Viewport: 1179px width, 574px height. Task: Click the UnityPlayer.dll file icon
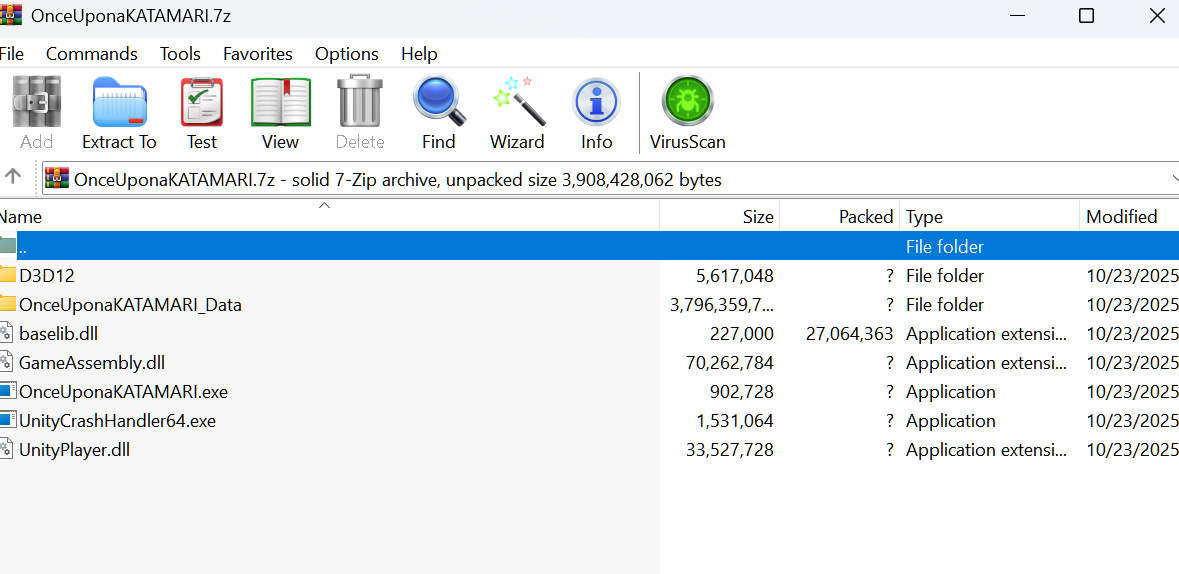tap(6, 449)
